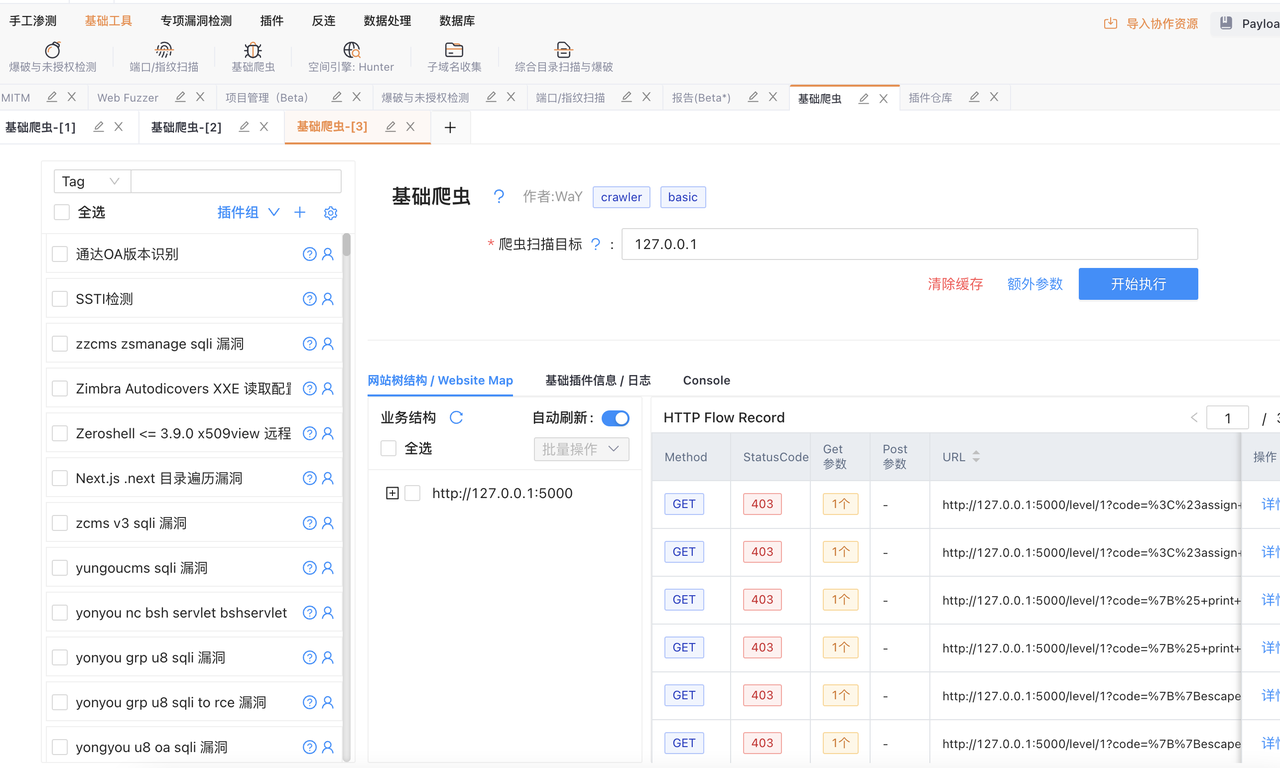
Task: Open the 数据处理 menu
Action: click(387, 21)
